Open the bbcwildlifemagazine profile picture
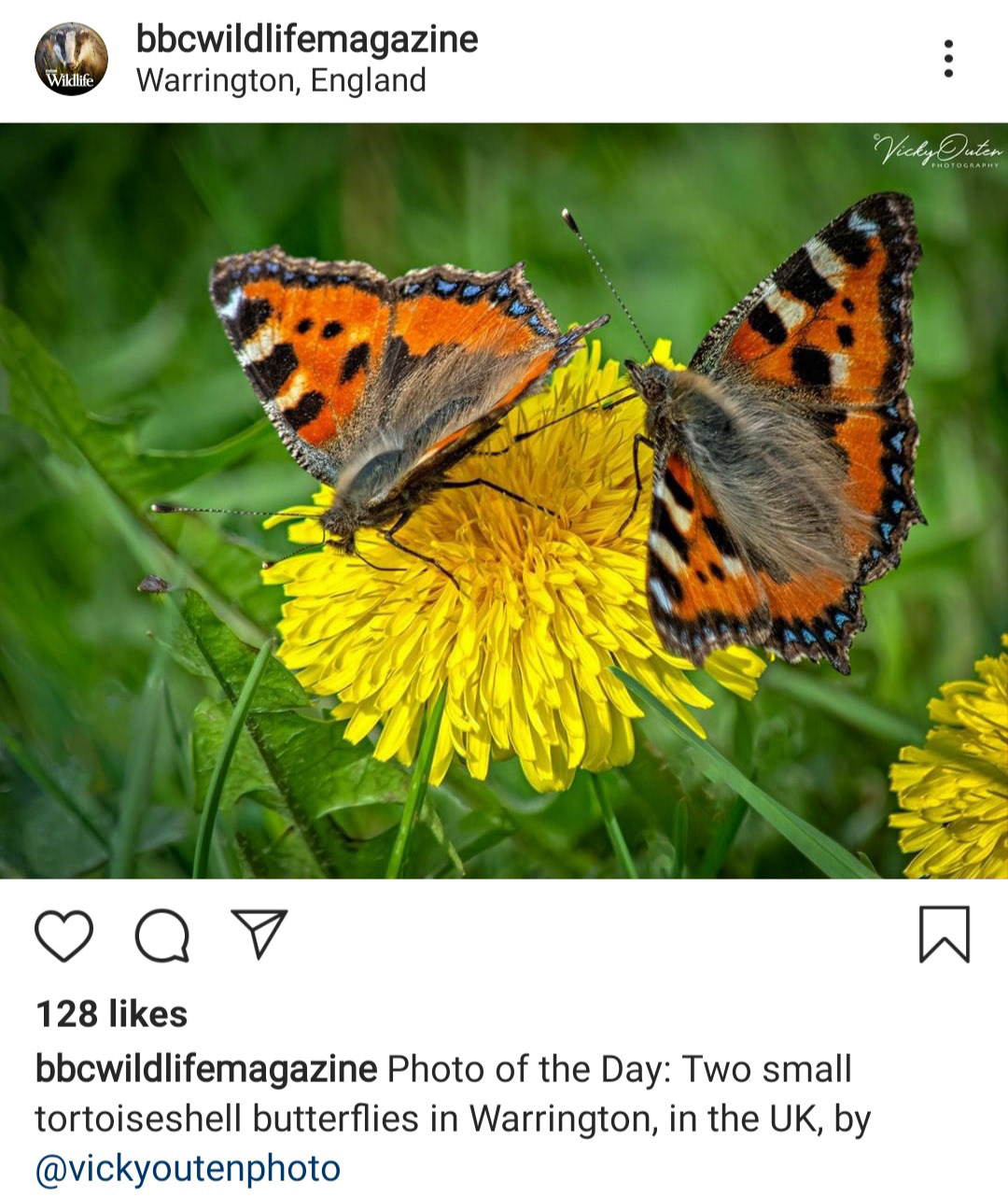This screenshot has width=1008, height=1197. (x=71, y=59)
